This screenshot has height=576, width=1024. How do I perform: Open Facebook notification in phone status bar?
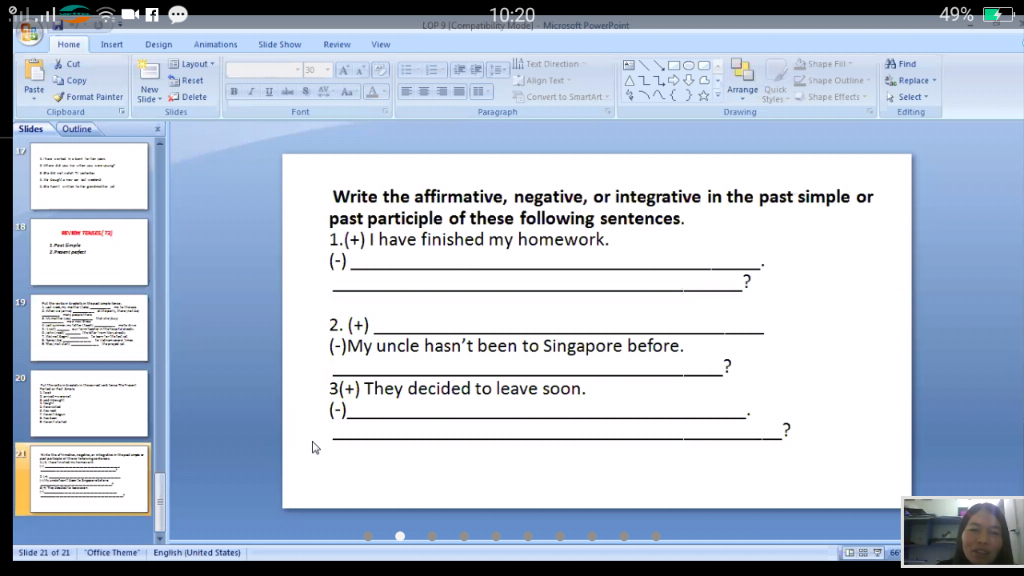152,14
